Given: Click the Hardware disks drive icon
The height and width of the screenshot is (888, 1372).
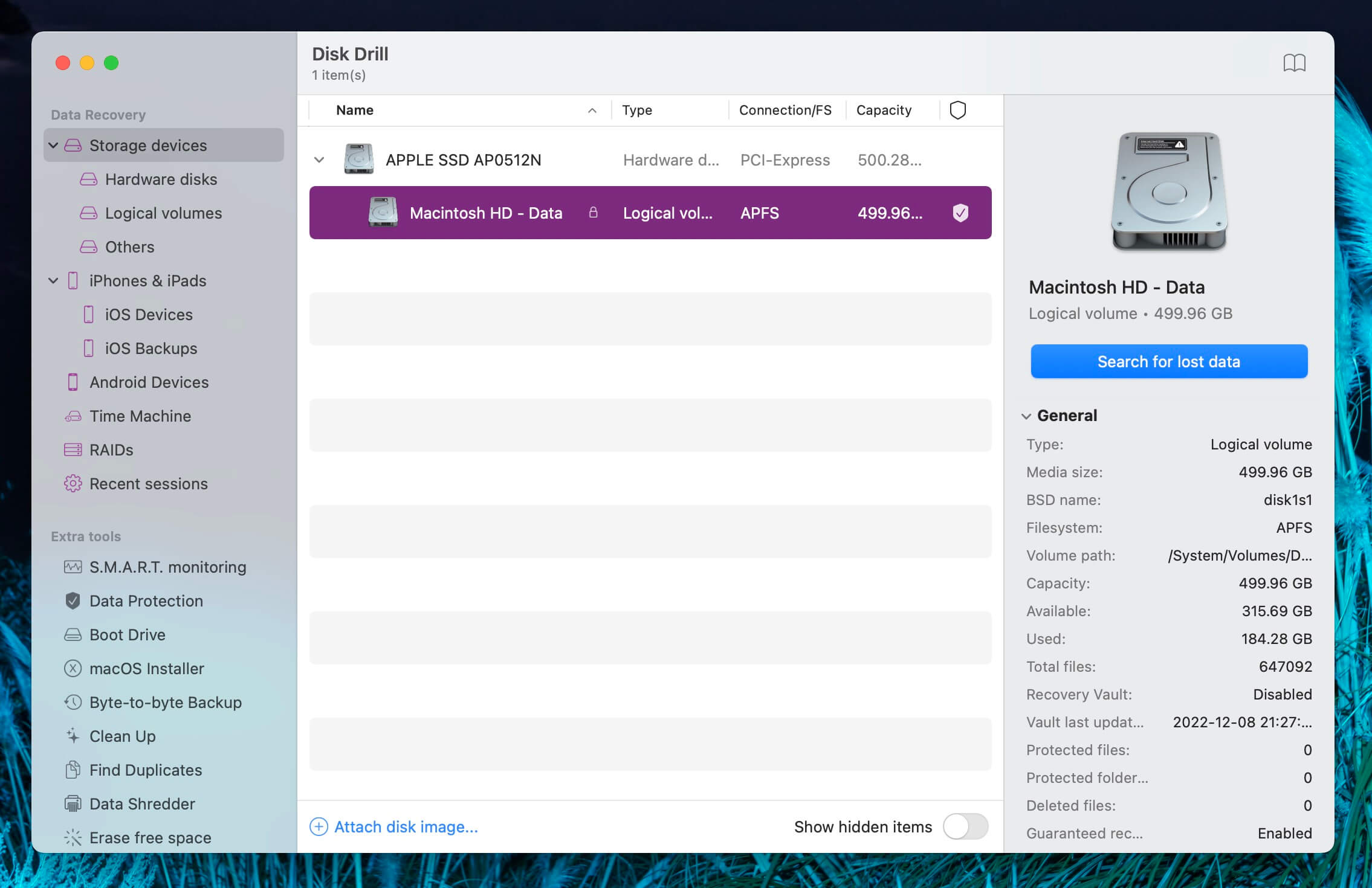Looking at the screenshot, I should (89, 179).
